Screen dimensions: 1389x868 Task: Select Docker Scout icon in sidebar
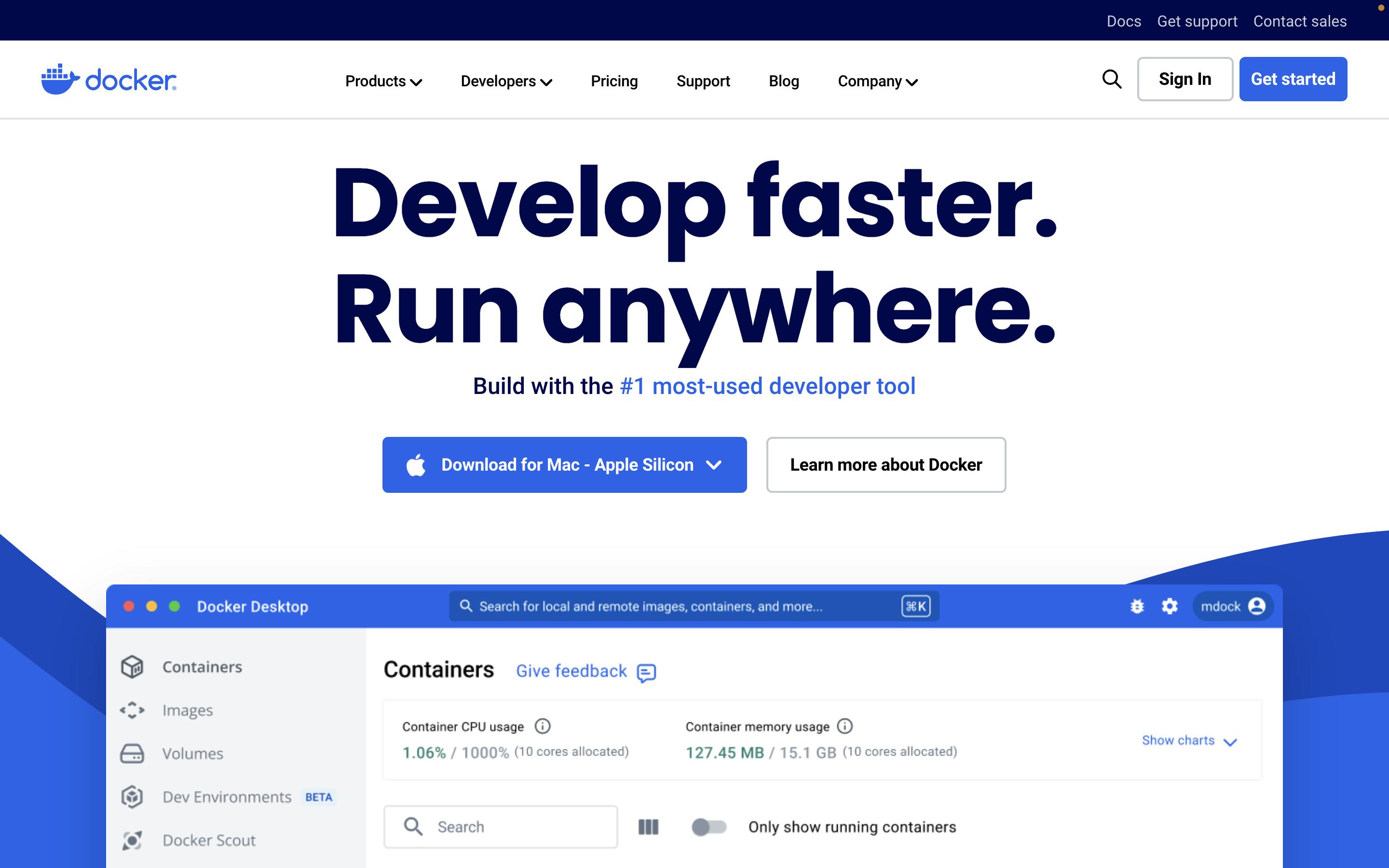pyautogui.click(x=132, y=841)
